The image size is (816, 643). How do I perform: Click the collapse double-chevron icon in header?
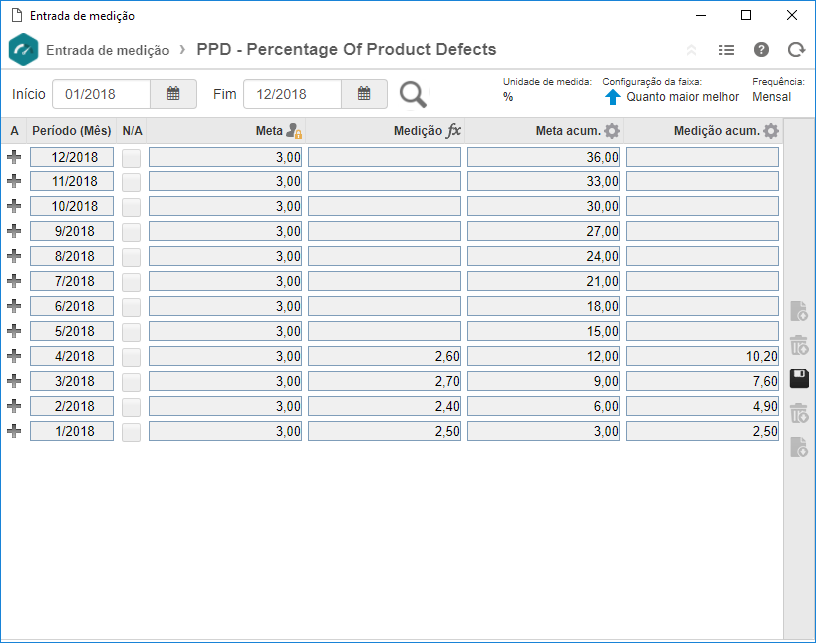point(691,50)
